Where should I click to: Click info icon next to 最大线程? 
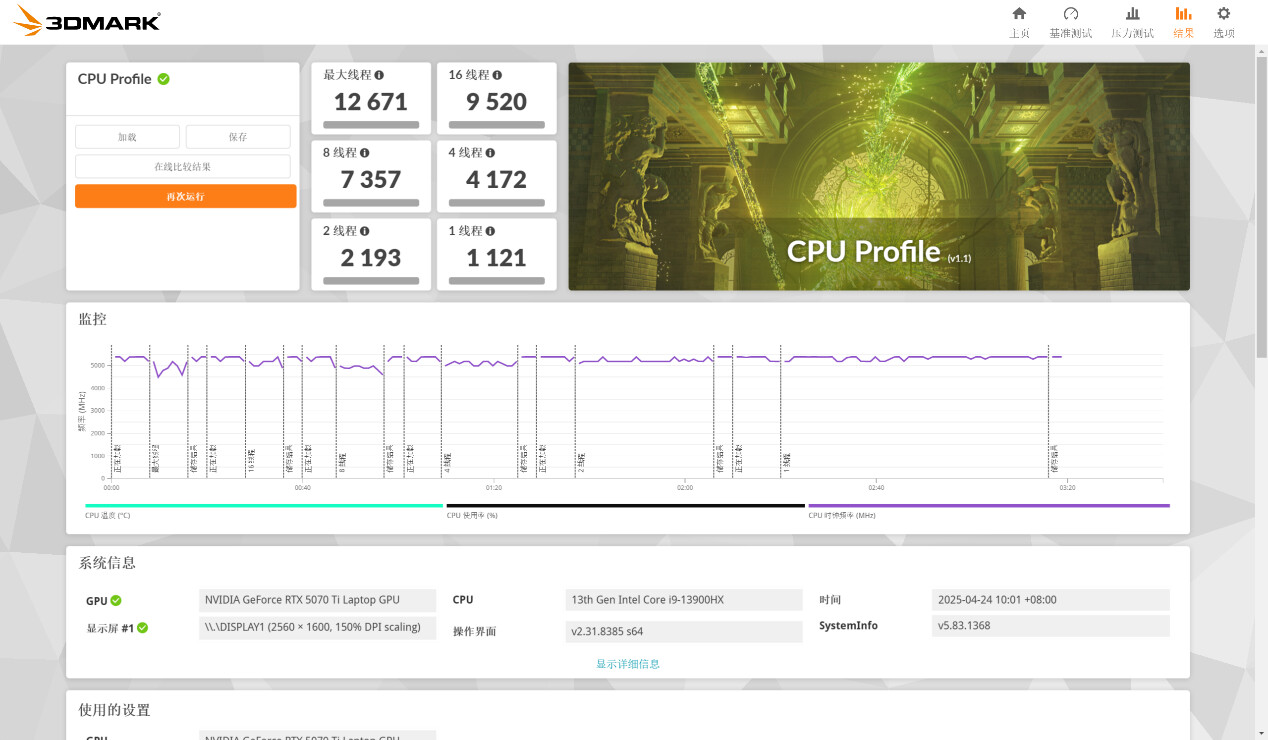click(379, 75)
